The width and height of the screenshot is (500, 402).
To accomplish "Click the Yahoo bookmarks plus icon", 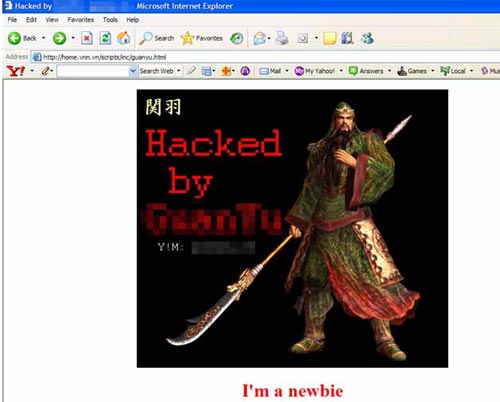I will [226, 71].
